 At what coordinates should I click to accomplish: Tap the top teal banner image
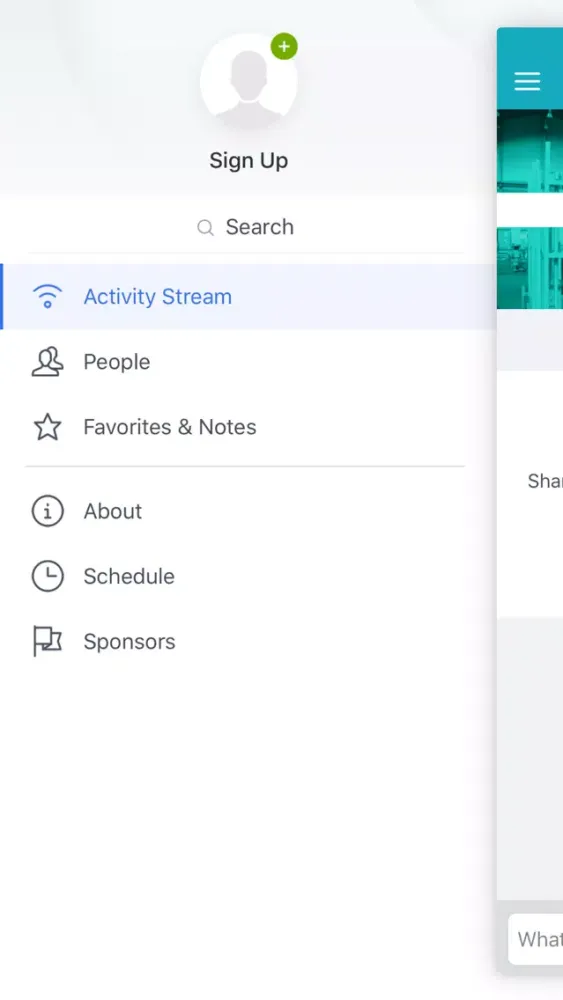(530, 151)
